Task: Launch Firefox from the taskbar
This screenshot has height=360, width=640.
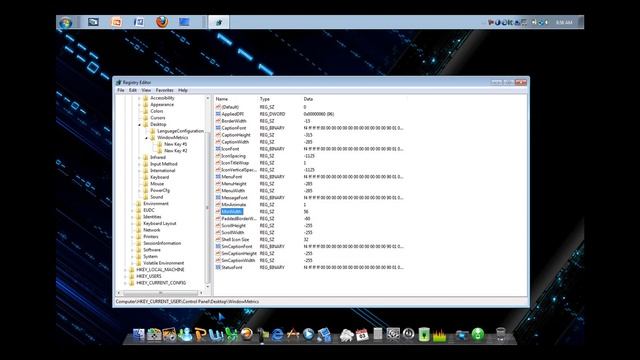Action: tap(162, 22)
